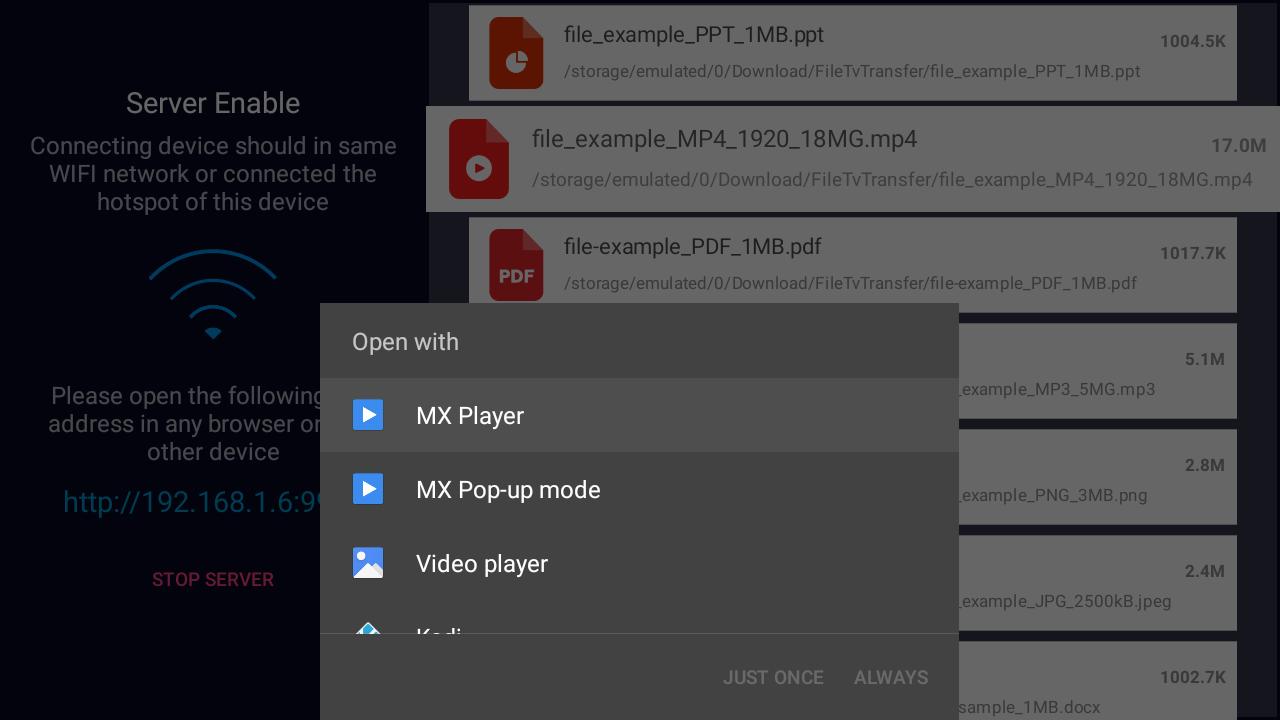
Task: Click the Server Enable heading
Action: coord(213,103)
